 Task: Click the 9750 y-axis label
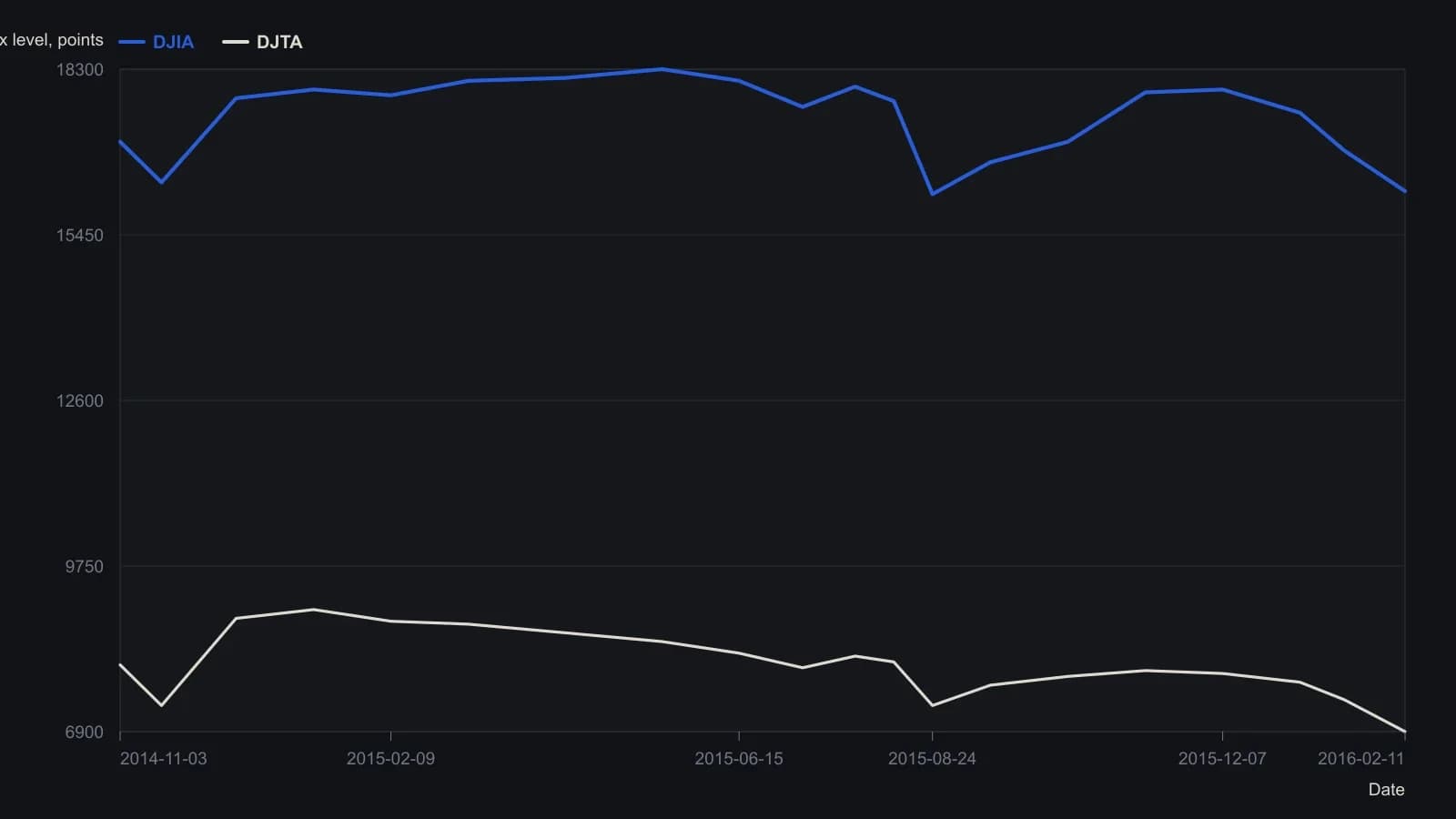pos(84,567)
